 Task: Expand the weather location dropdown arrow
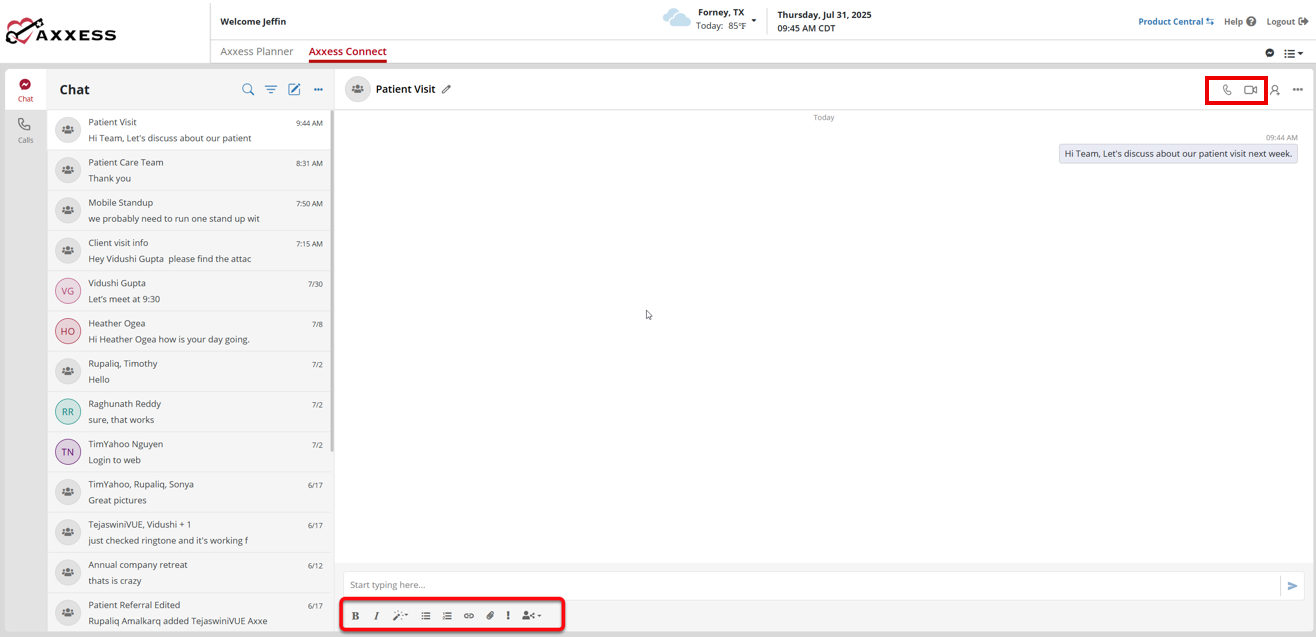(754, 20)
